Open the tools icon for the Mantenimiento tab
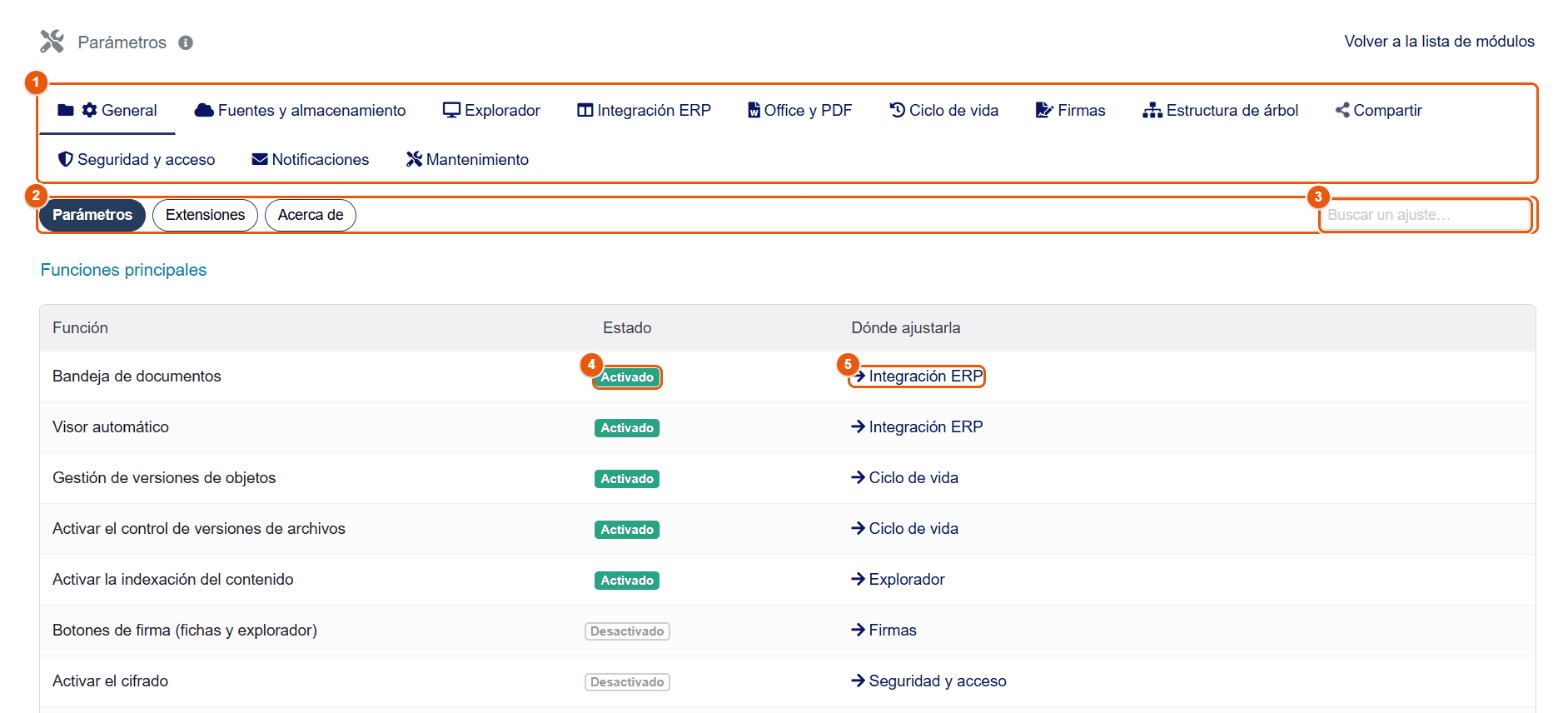This screenshot has height=713, width=1568. click(x=415, y=159)
